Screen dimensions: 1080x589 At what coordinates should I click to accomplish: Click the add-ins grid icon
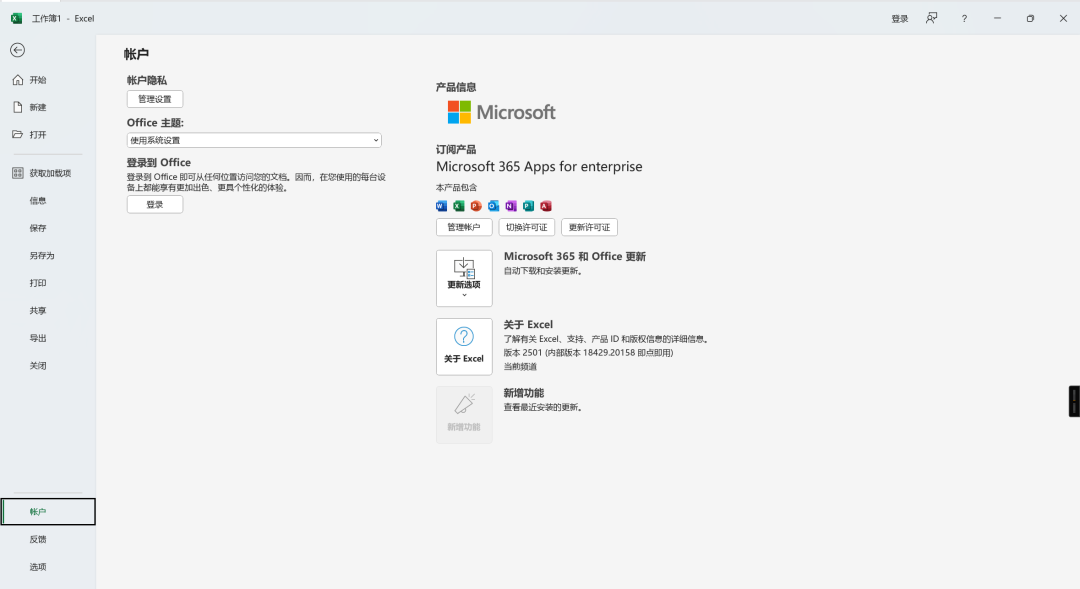point(18,173)
